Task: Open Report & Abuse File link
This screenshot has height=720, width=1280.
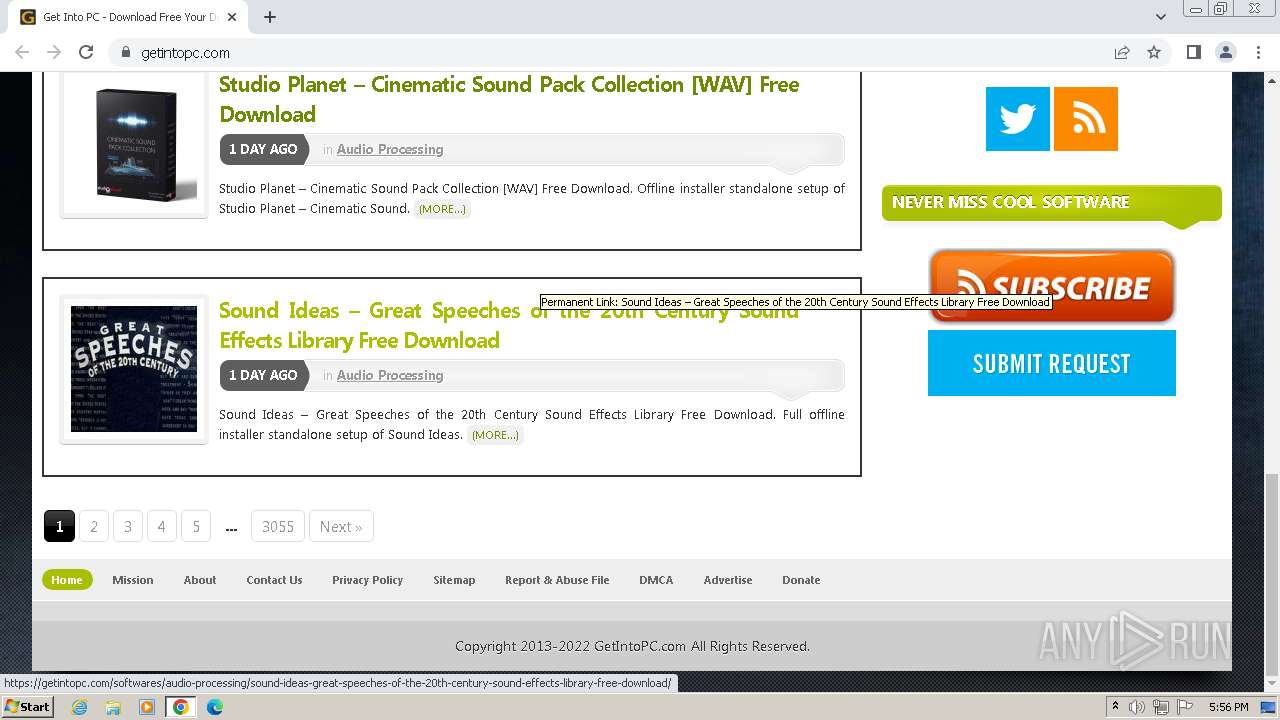Action: 557,580
